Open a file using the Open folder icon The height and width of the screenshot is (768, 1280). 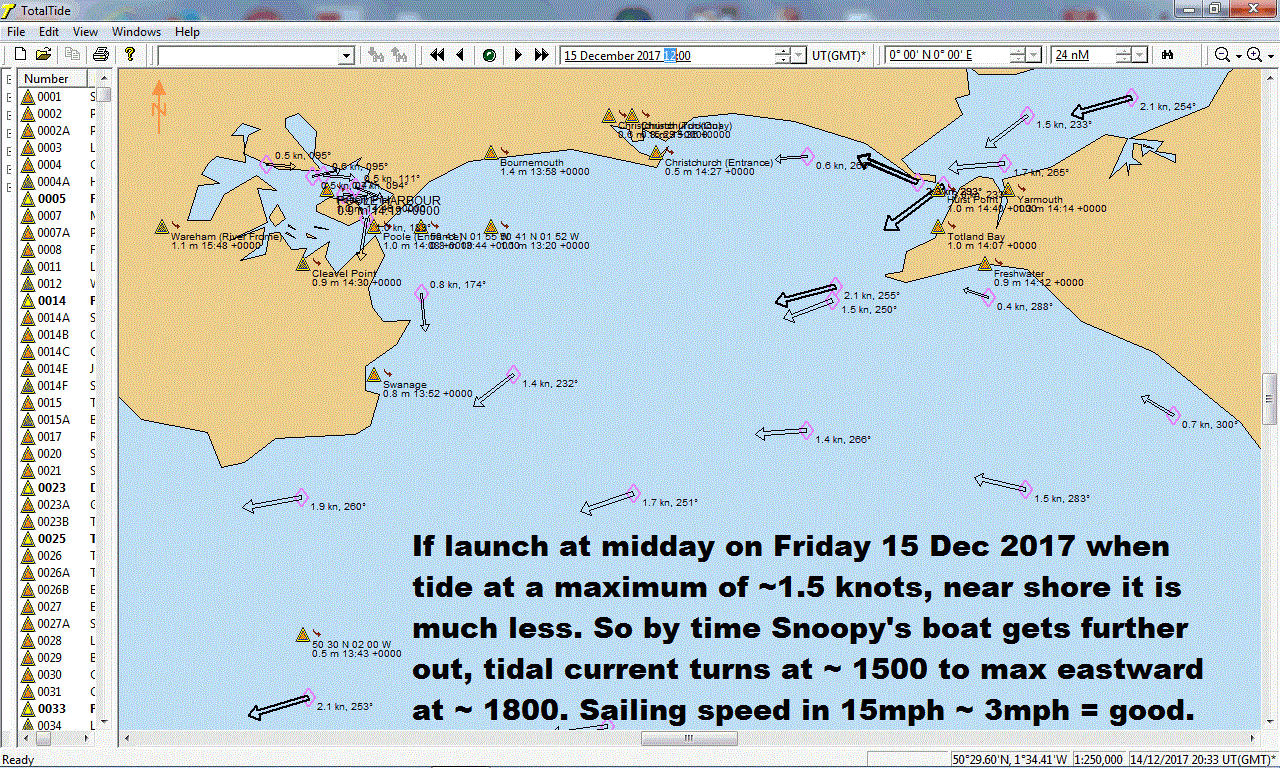point(44,55)
